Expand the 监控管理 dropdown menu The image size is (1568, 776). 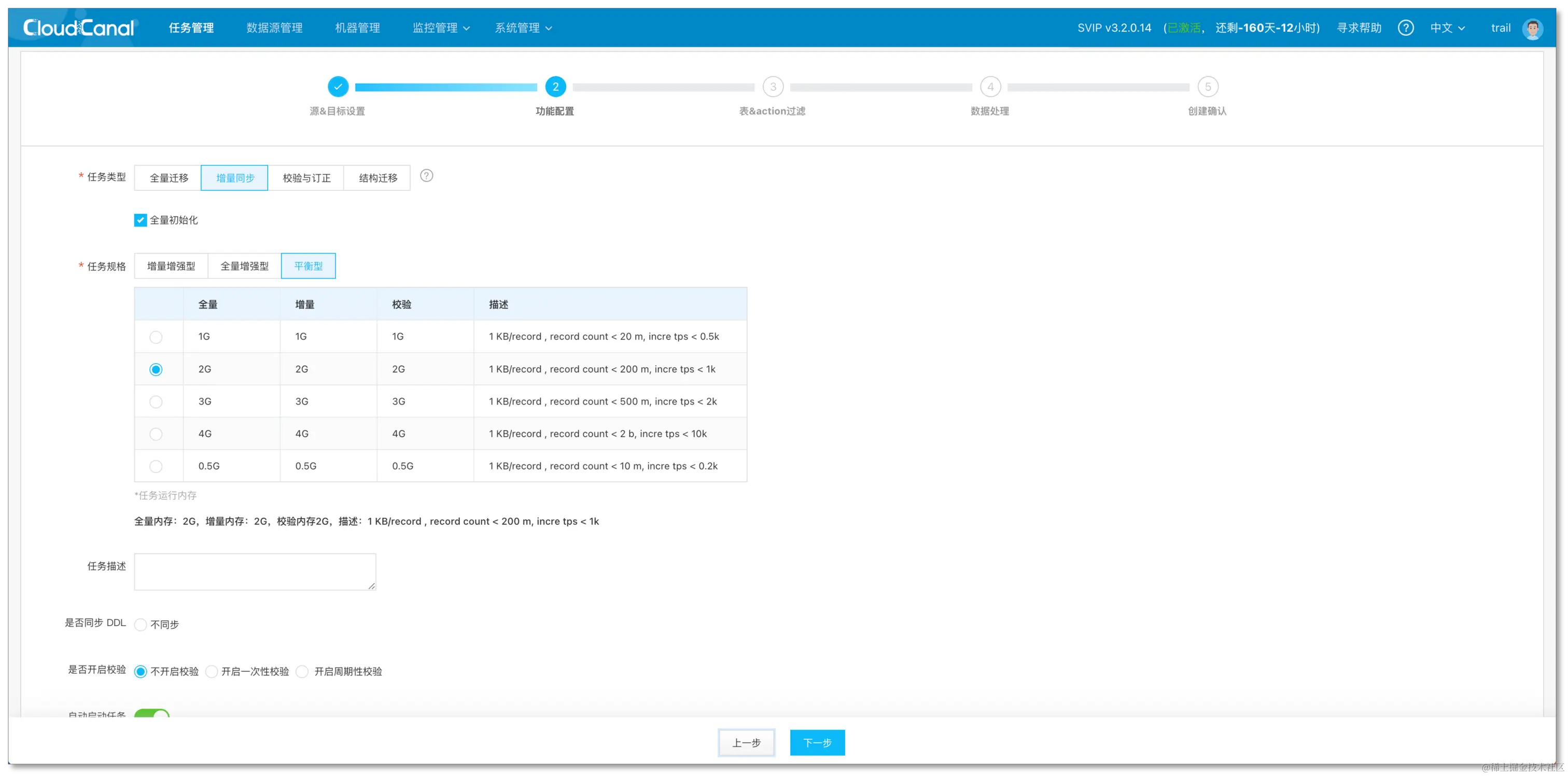tap(441, 28)
